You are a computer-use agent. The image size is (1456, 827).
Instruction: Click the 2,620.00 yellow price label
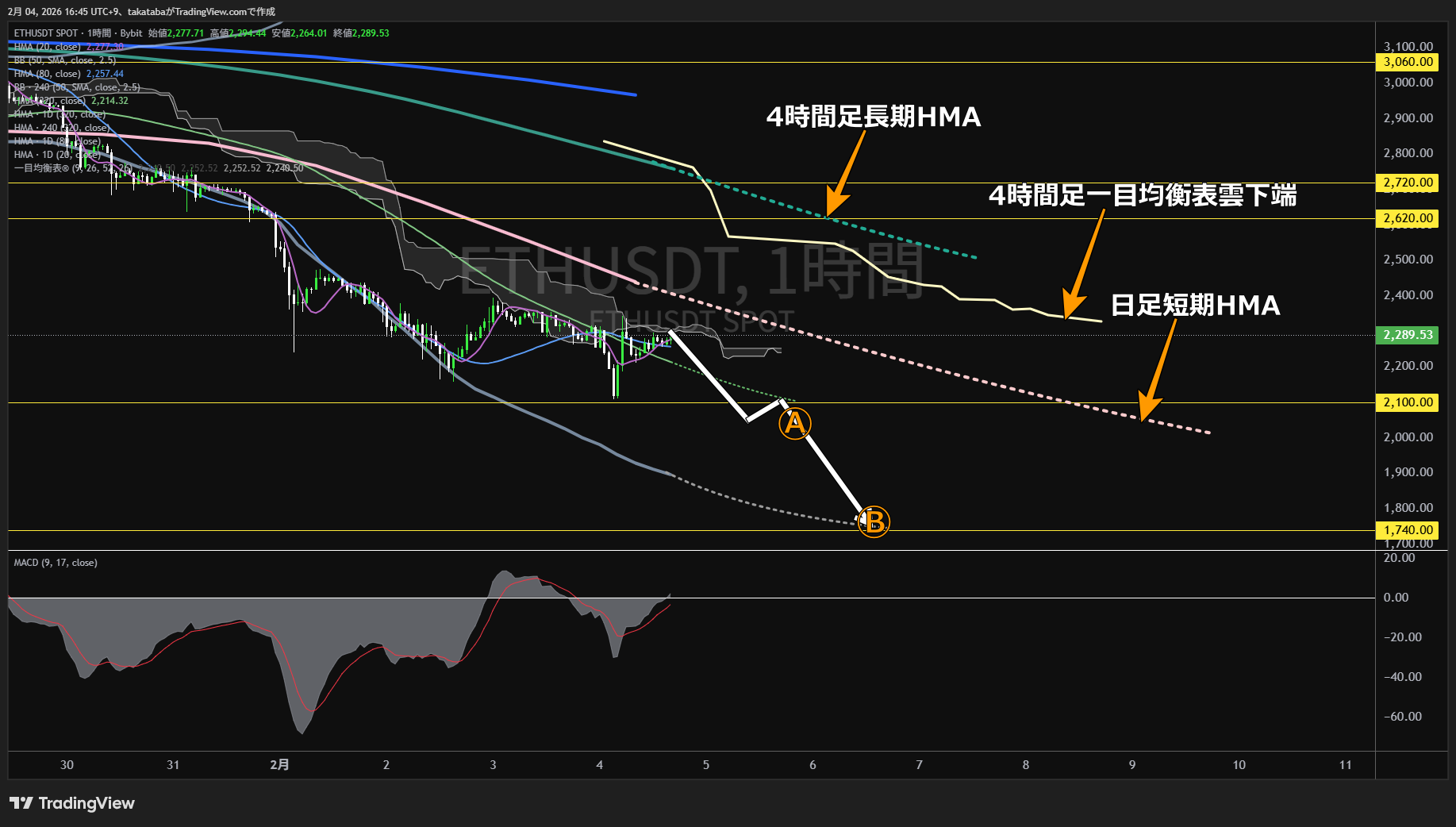click(1408, 218)
